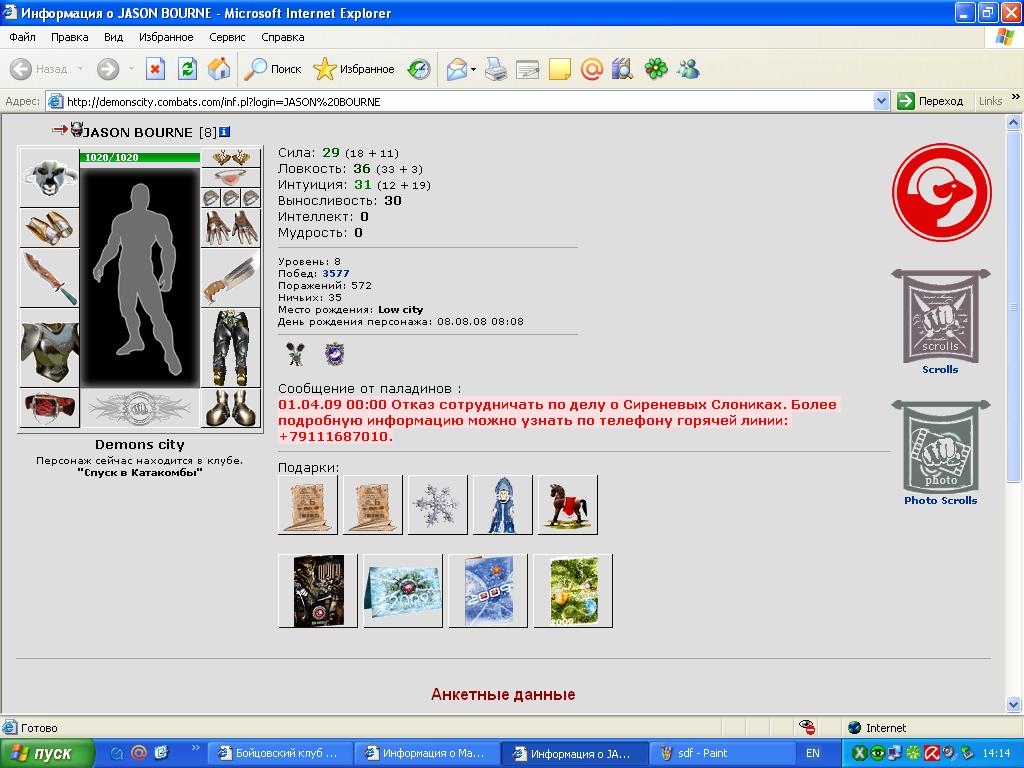Expand the address bar dropdown arrow

(x=881, y=101)
